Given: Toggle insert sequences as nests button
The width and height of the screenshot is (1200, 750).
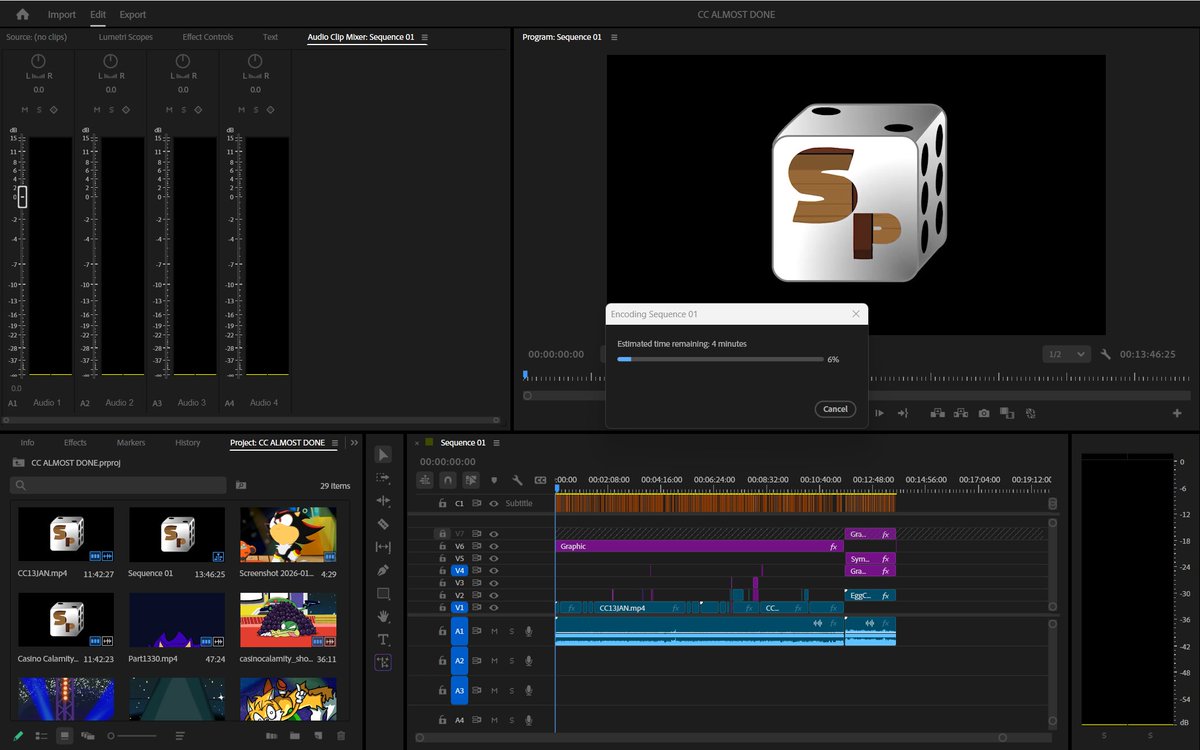Looking at the screenshot, I should click(x=425, y=480).
